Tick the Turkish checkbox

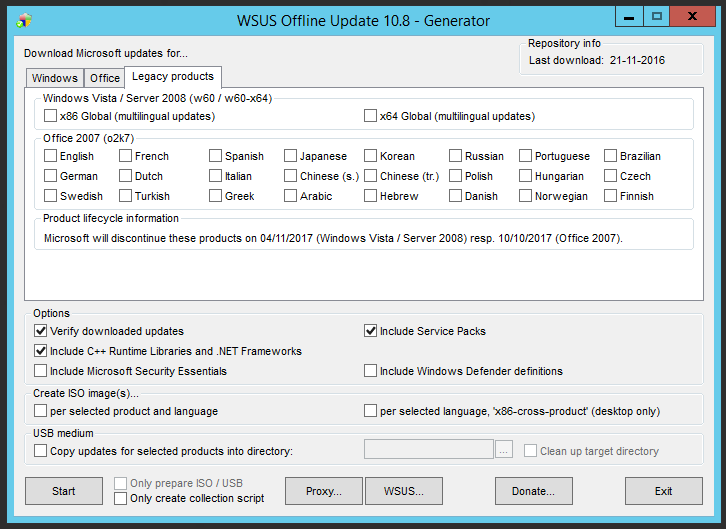pyautogui.click(x=125, y=196)
